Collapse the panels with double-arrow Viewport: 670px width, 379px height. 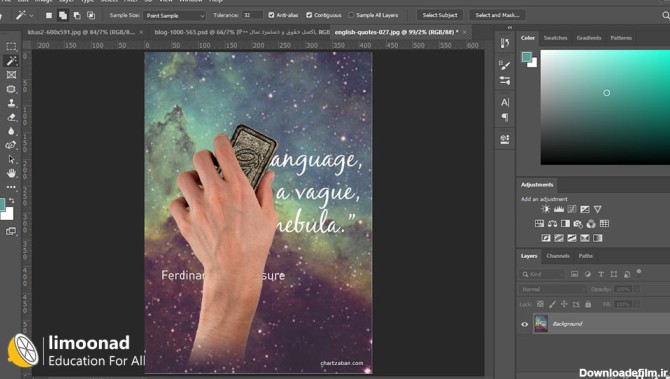point(510,27)
